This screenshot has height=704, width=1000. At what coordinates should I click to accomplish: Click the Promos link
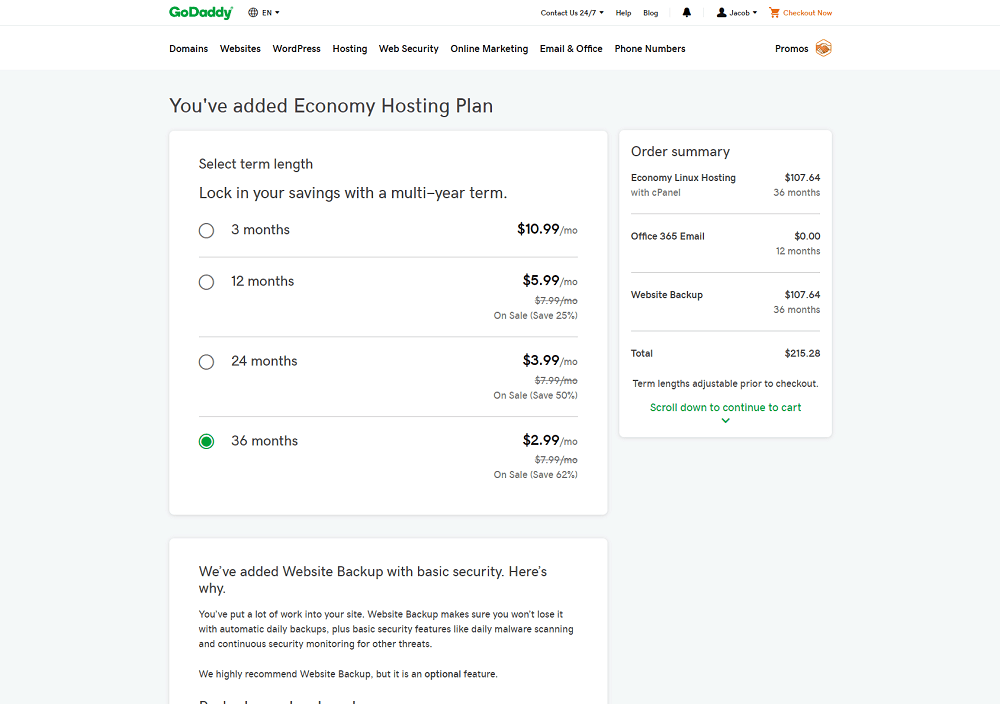791,48
